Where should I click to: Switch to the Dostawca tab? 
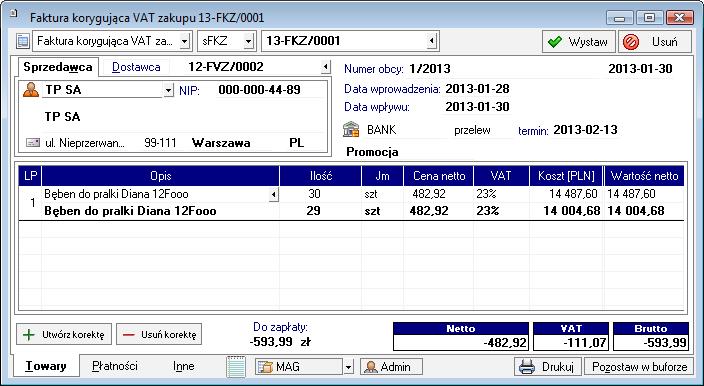coord(136,67)
